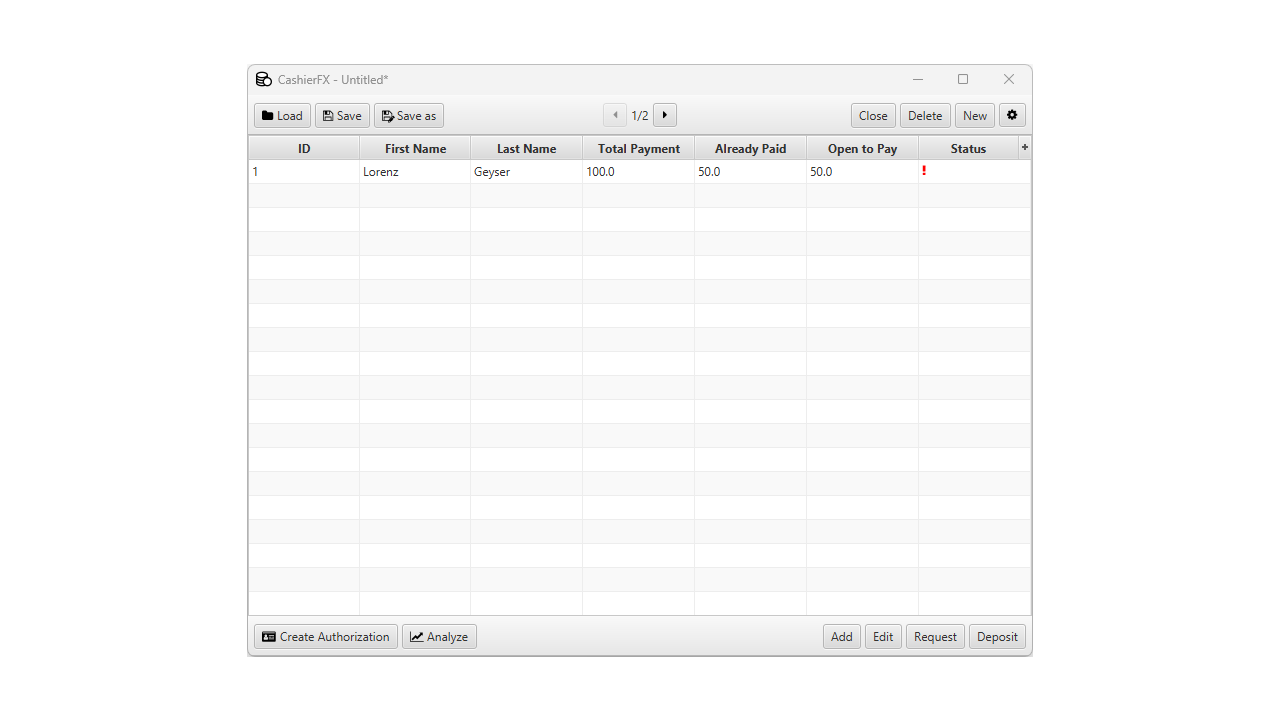Screen dimensions: 1280x720
Task: Go to the next page arrow
Action: [x=665, y=115]
